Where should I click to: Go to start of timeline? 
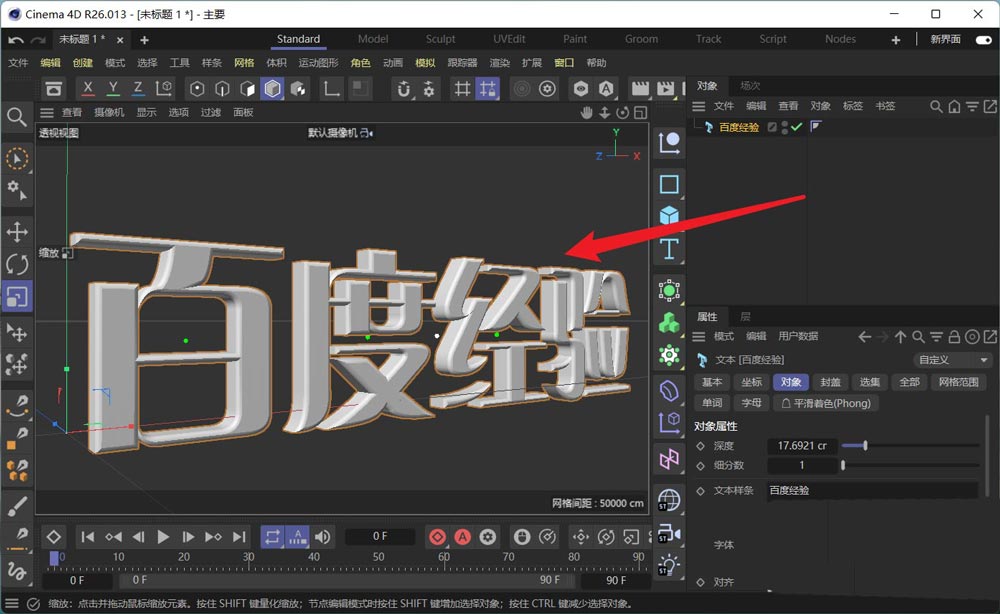coord(87,537)
